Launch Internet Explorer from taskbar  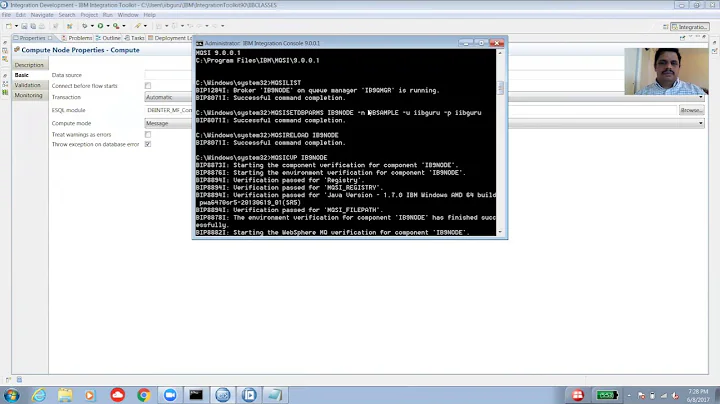tap(39, 395)
